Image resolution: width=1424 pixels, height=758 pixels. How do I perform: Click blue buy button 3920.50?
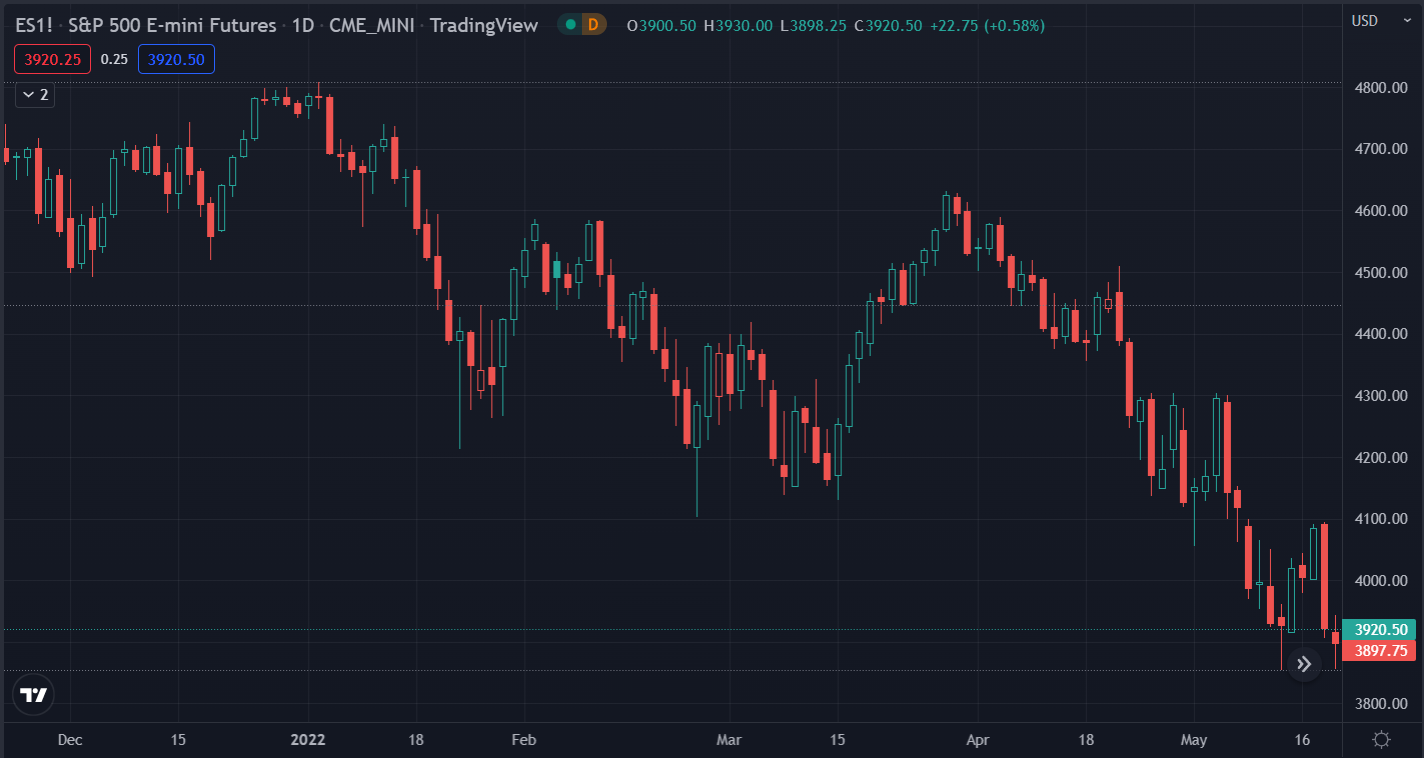tap(176, 59)
